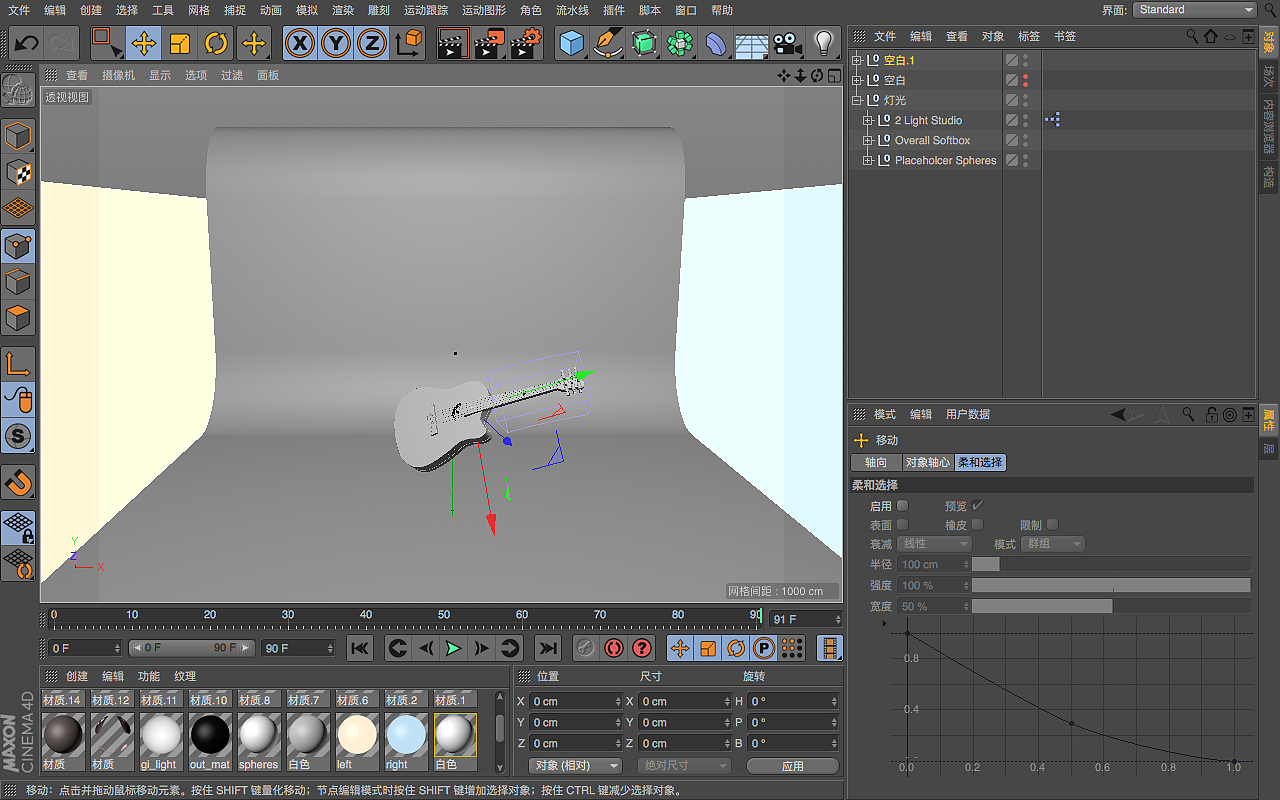Screen dimensions: 1280x800
Task: Toggle the 橡皮 checkbox
Action: click(978, 525)
